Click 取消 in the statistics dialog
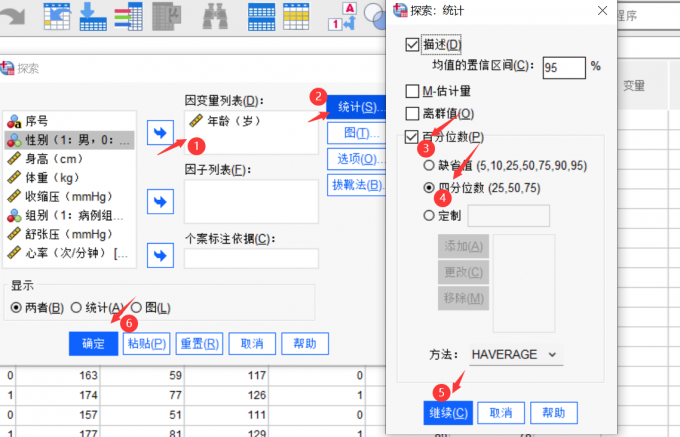This screenshot has width=680, height=437. 501,413
